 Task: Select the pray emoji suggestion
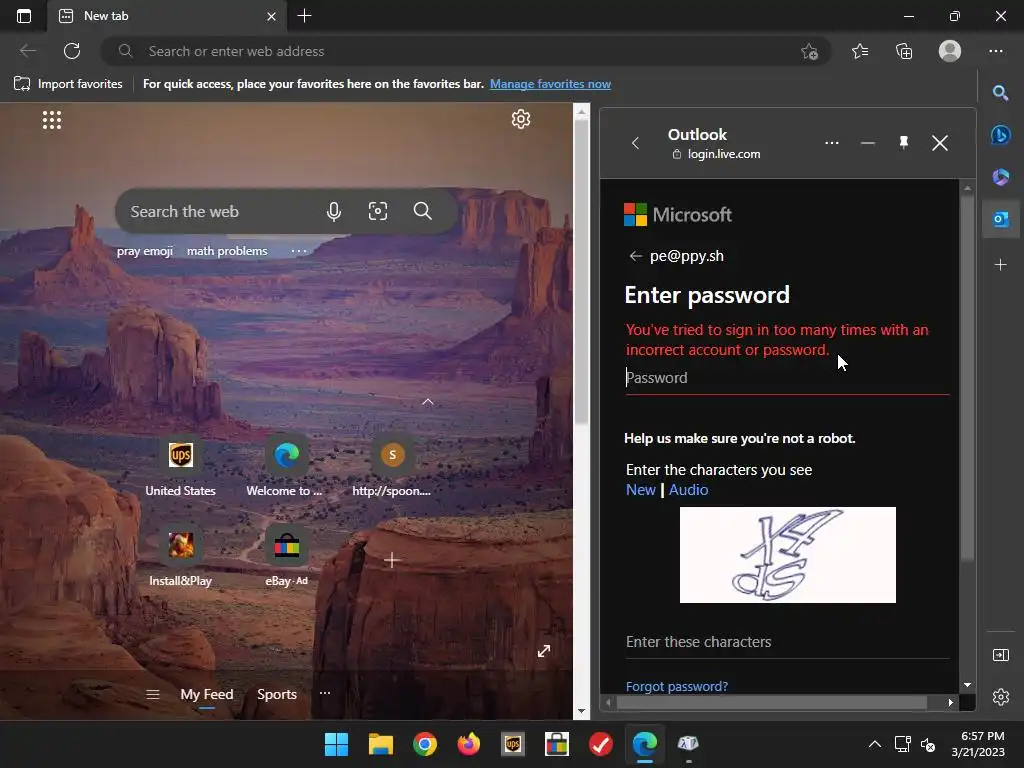145,251
